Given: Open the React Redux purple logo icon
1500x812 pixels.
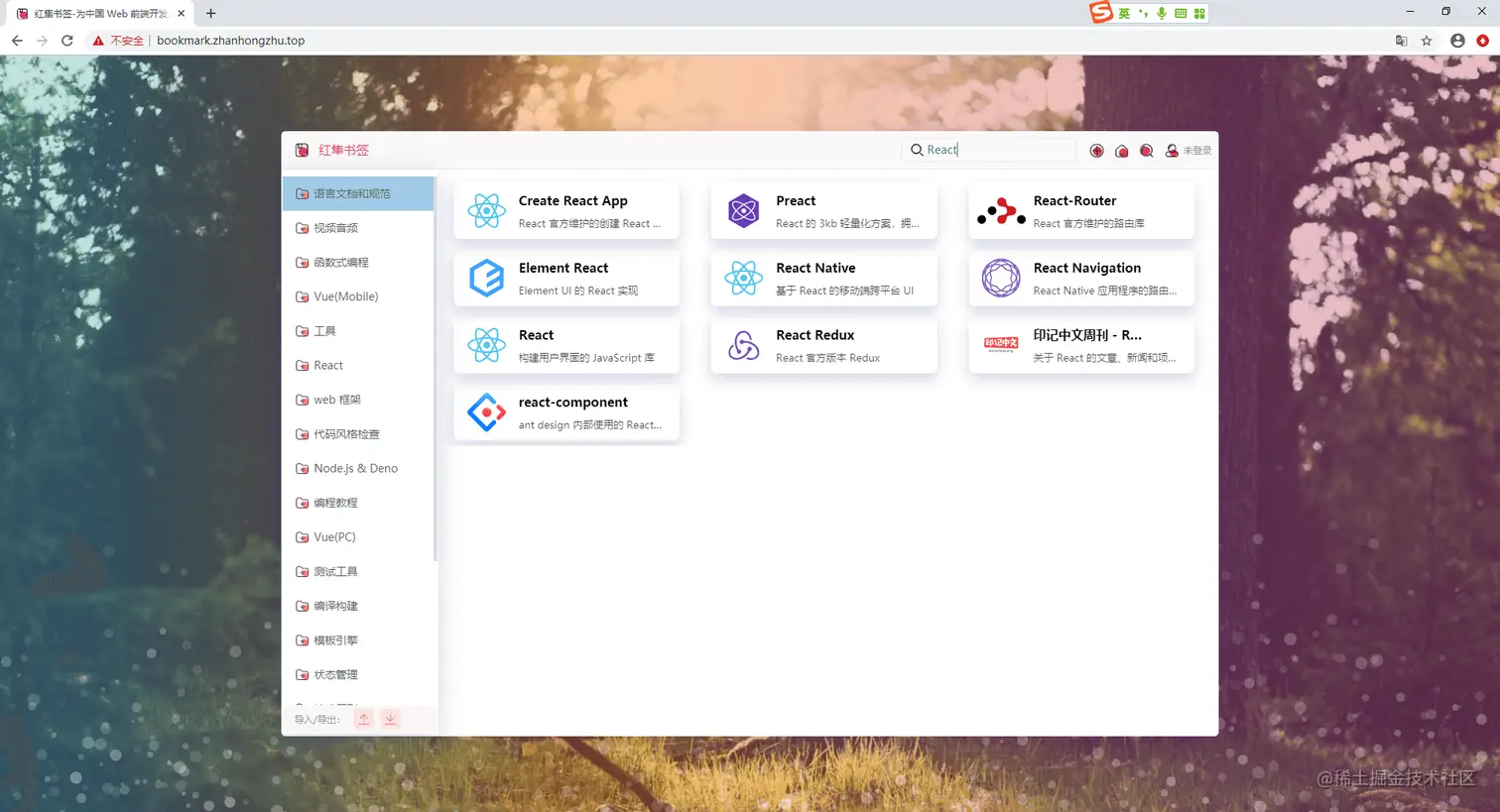Looking at the screenshot, I should (743, 345).
